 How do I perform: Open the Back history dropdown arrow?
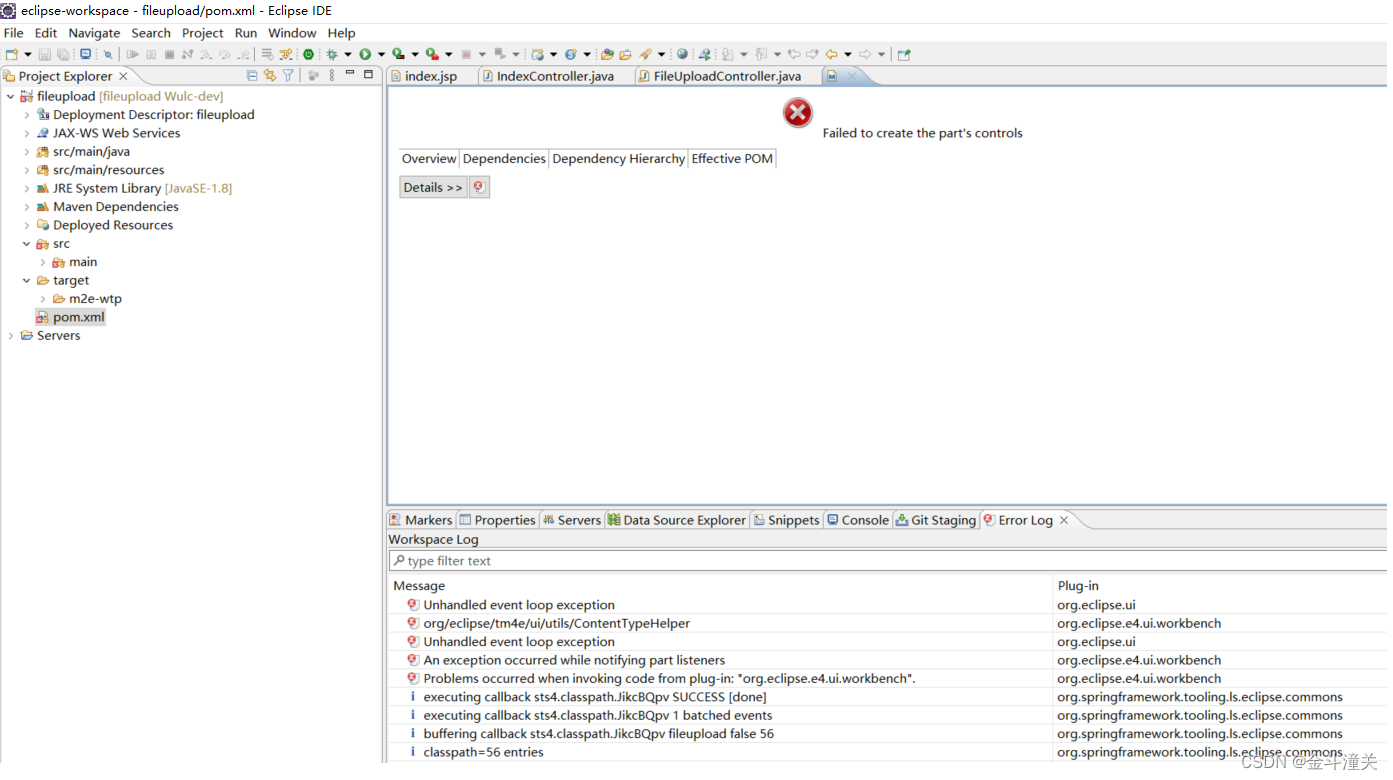click(848, 55)
